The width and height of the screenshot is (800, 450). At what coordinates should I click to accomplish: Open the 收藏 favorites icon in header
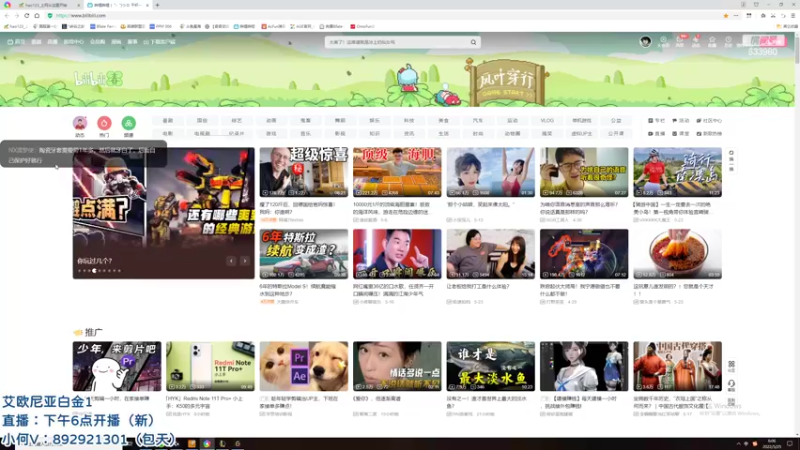[712, 41]
